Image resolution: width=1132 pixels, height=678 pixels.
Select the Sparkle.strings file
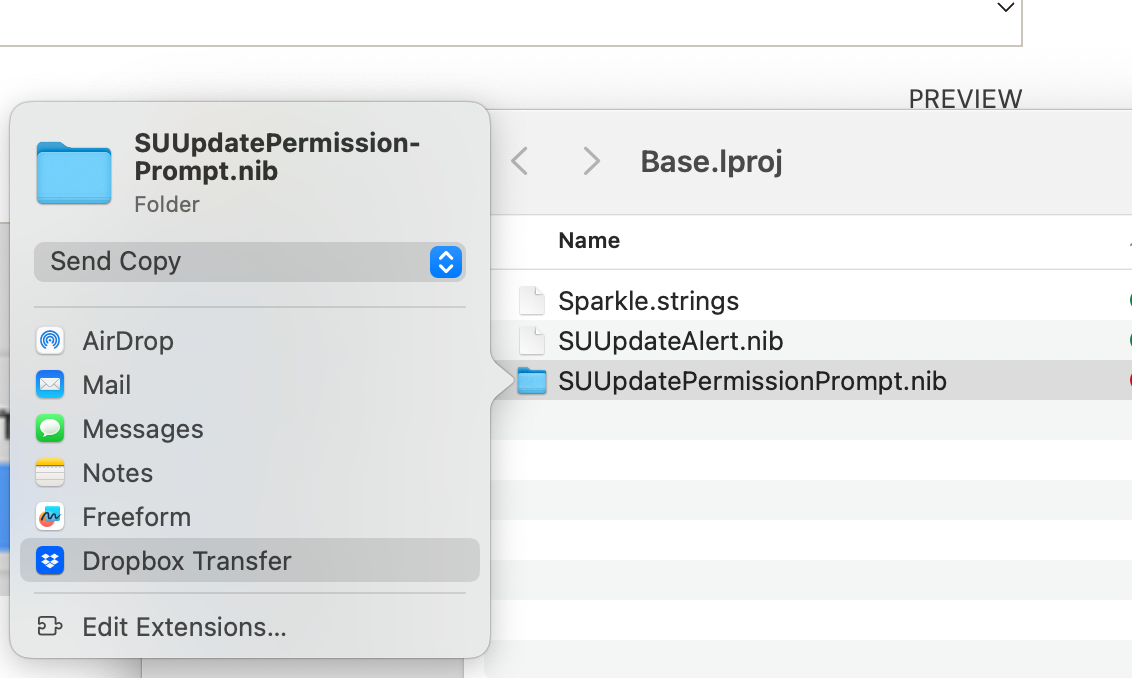pyautogui.click(x=648, y=301)
